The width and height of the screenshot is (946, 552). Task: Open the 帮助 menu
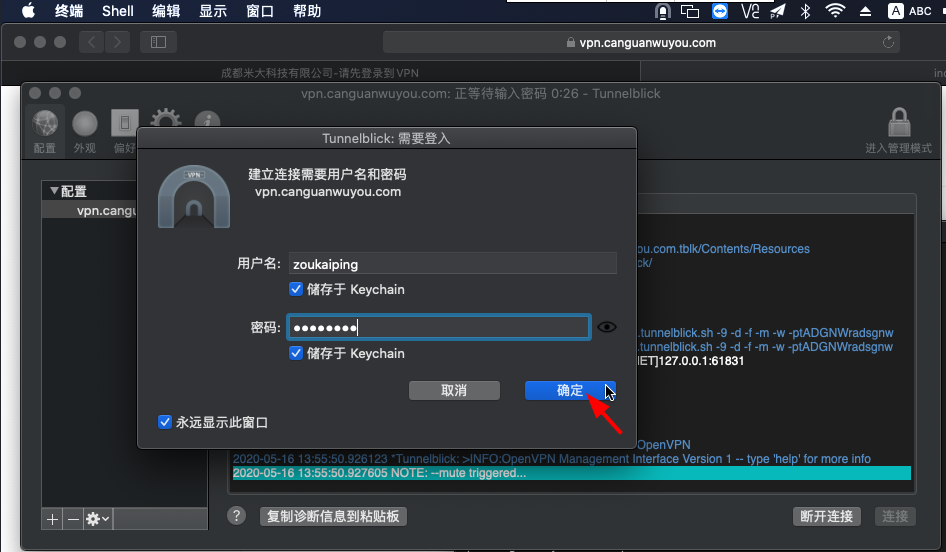point(307,11)
